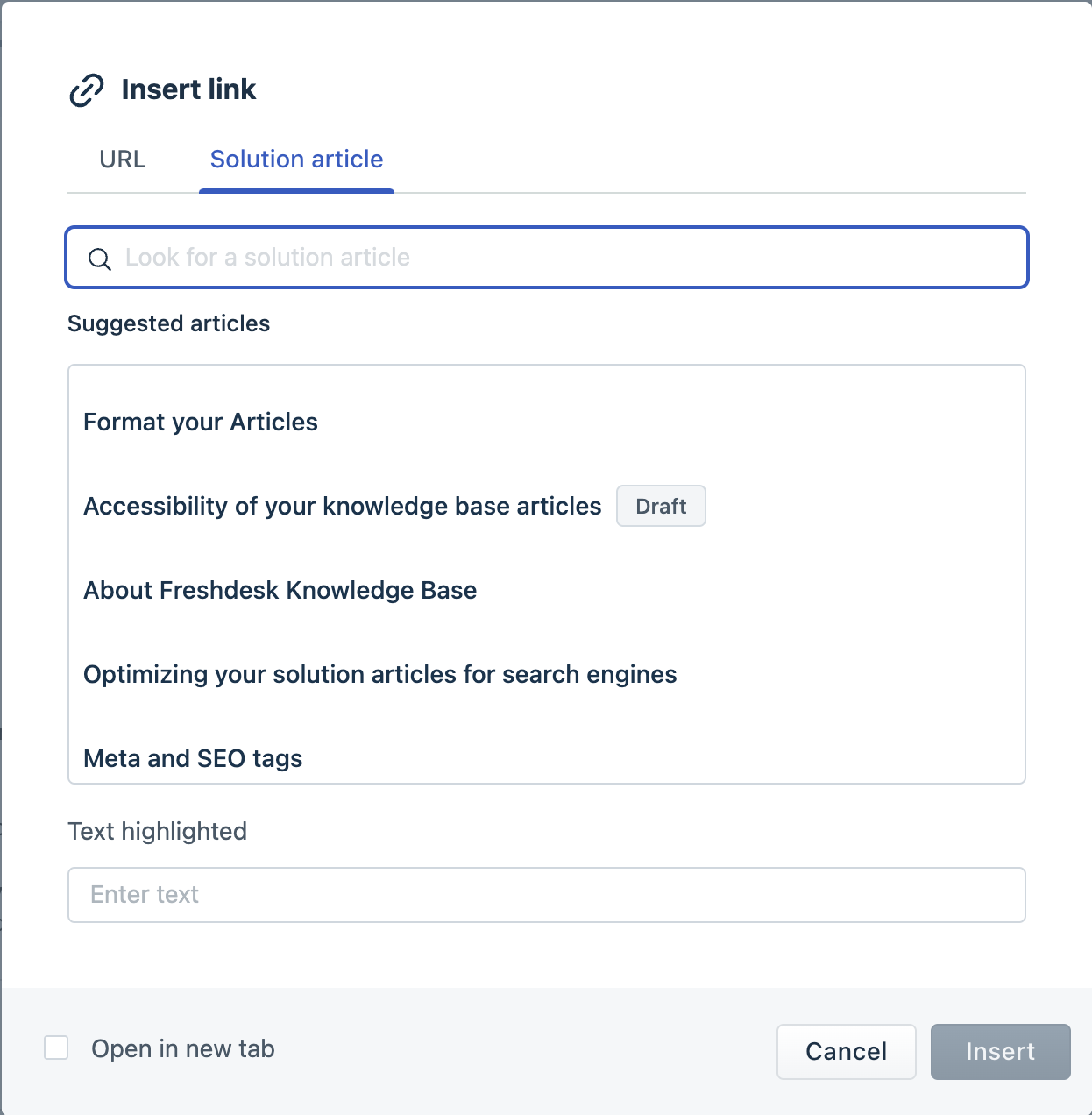
Task: Click the 'Insert link' dialog title
Action: pyautogui.click(x=188, y=89)
